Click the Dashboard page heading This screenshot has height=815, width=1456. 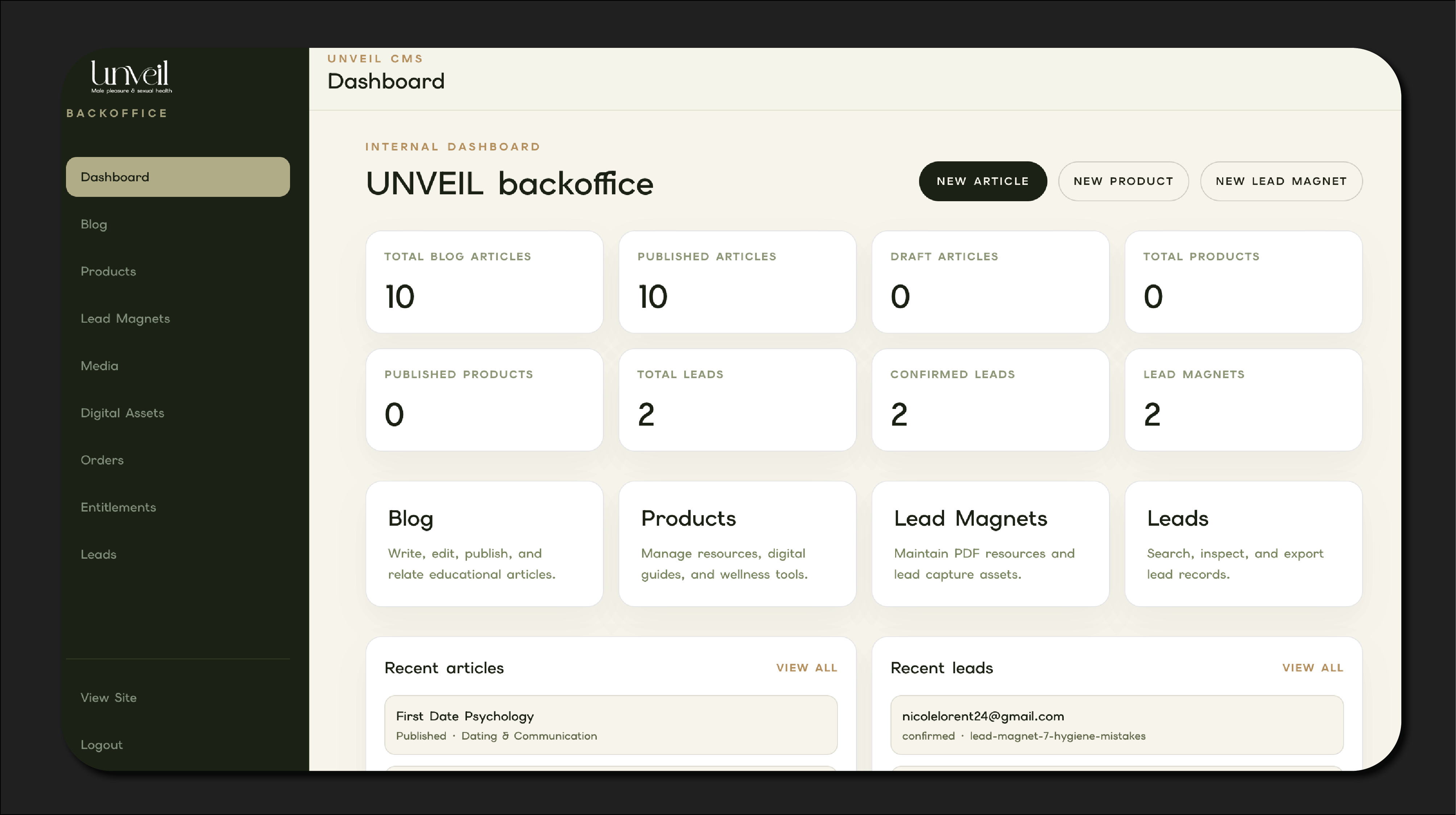click(x=386, y=81)
